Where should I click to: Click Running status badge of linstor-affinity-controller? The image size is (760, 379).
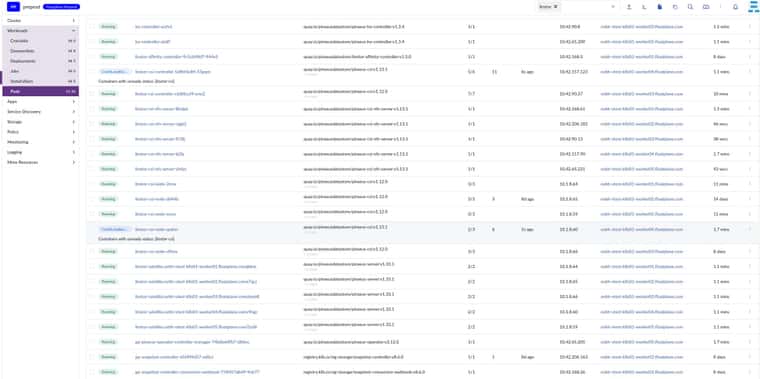[108, 57]
